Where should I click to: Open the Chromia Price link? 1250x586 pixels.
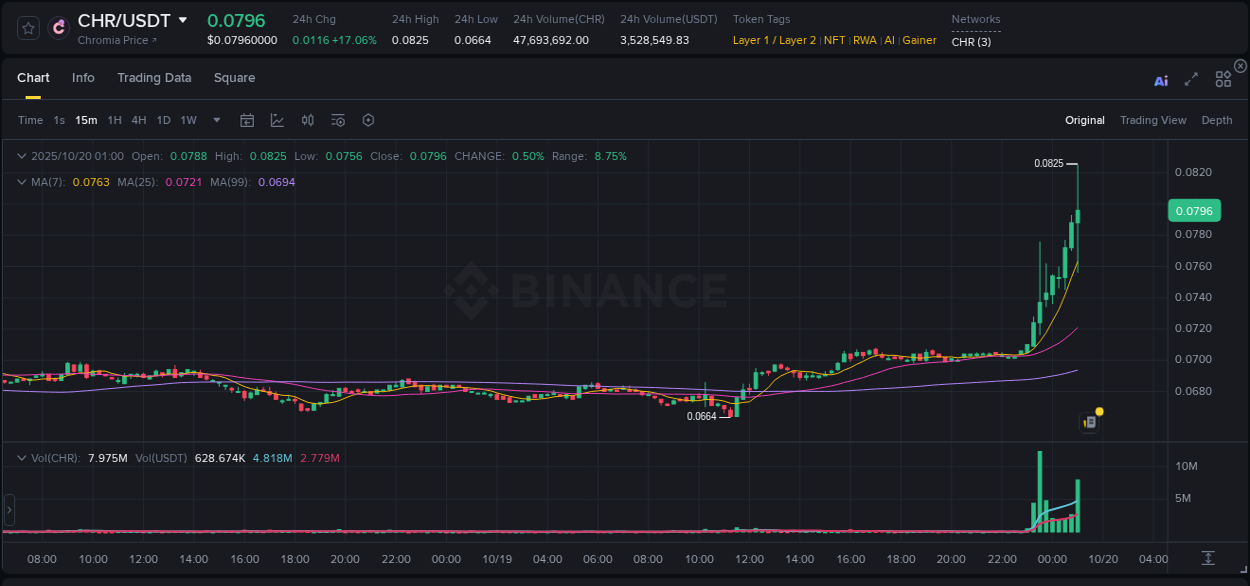(x=112, y=40)
